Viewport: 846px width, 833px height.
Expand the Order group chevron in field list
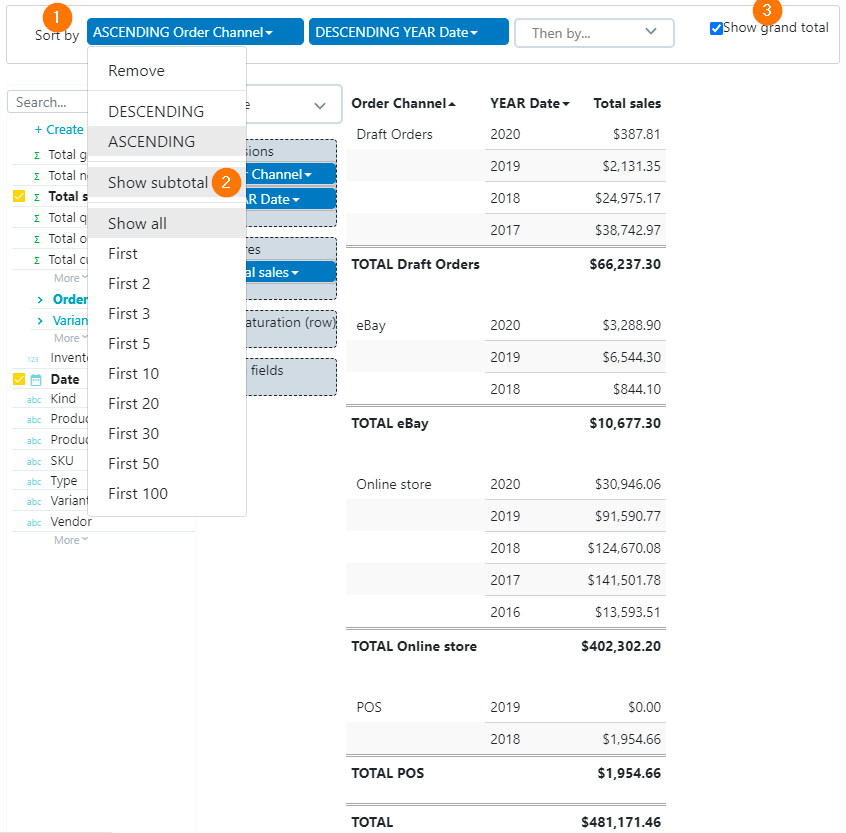click(x=40, y=299)
